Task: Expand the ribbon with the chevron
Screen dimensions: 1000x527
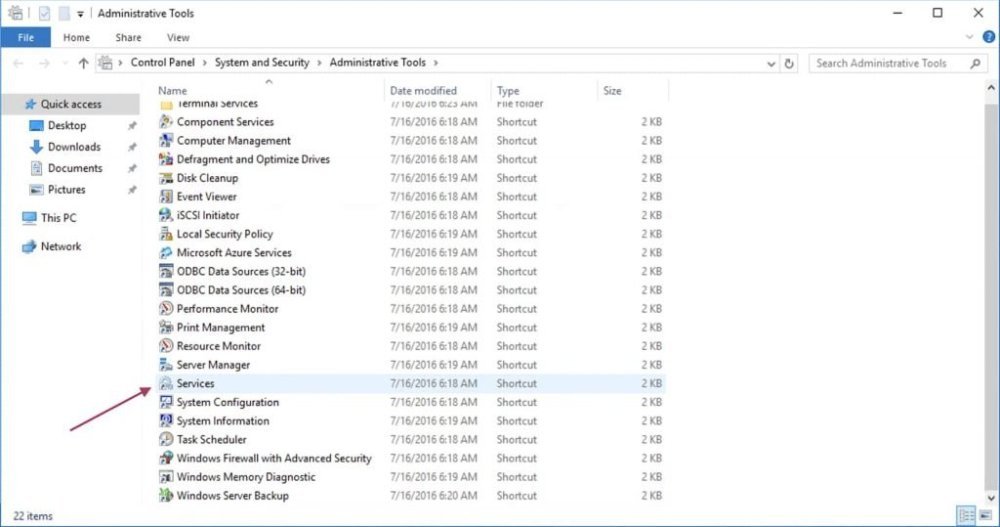Action: 969,37
